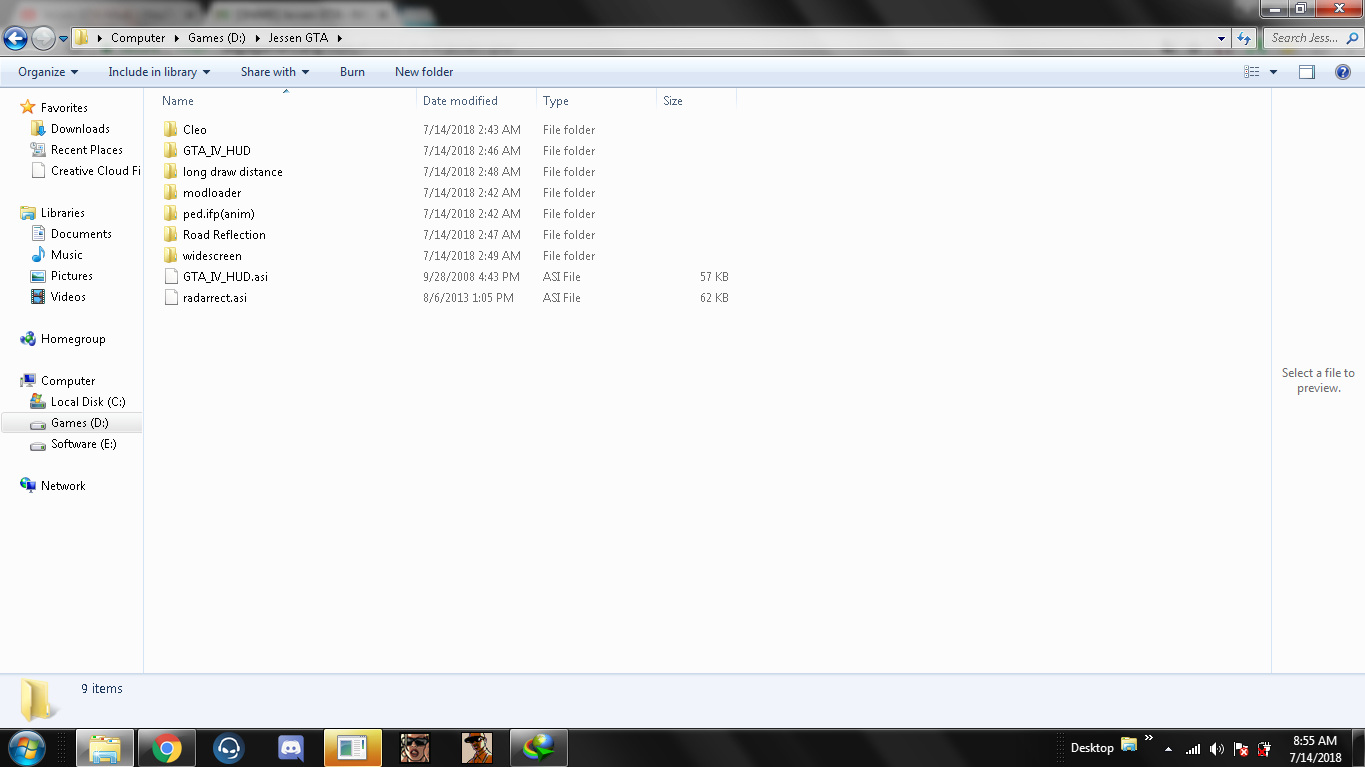Image resolution: width=1365 pixels, height=767 pixels.
Task: Click the taskbar clock showing 8:55 AM
Action: pyautogui.click(x=1315, y=749)
